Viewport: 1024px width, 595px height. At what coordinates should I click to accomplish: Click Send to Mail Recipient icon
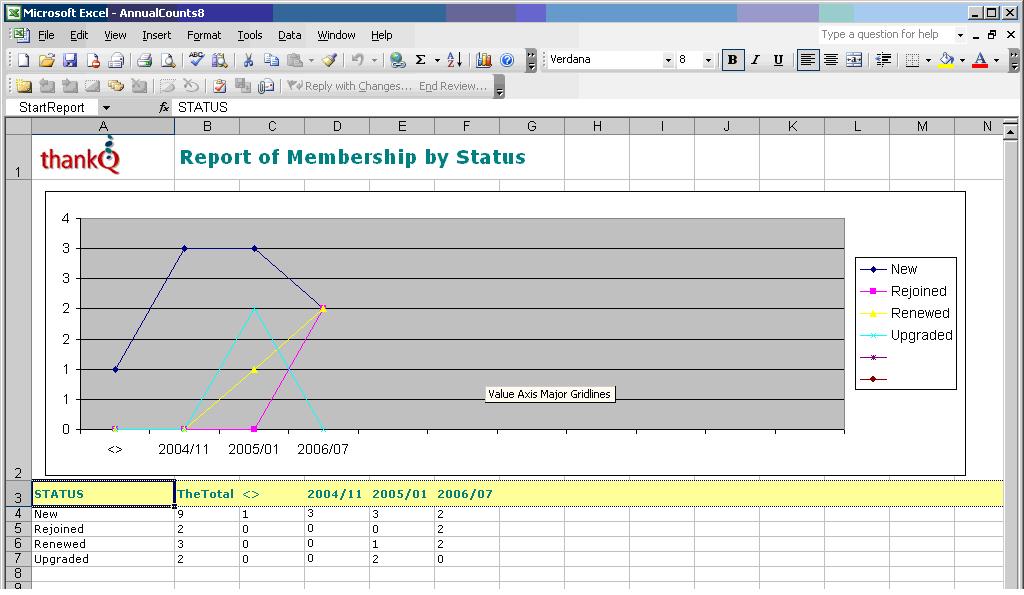tap(266, 86)
